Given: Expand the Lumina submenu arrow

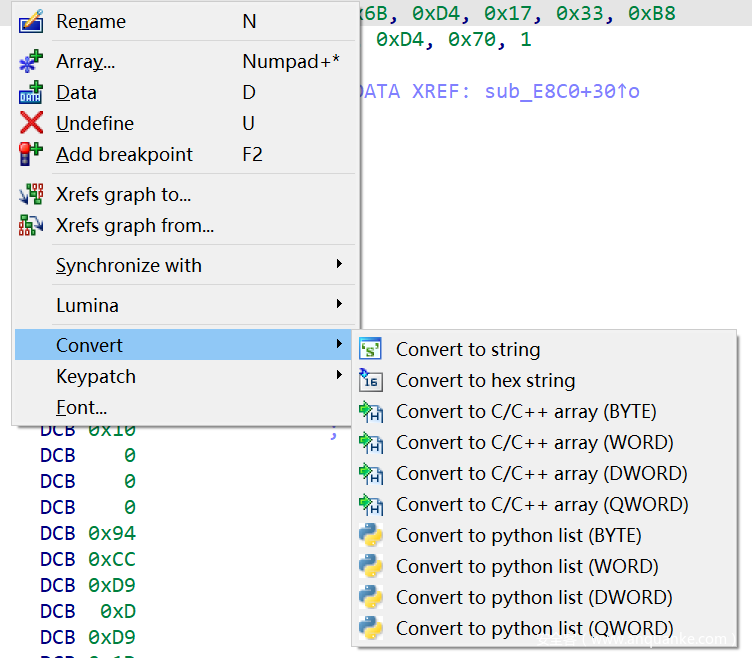Looking at the screenshot, I should [339, 304].
